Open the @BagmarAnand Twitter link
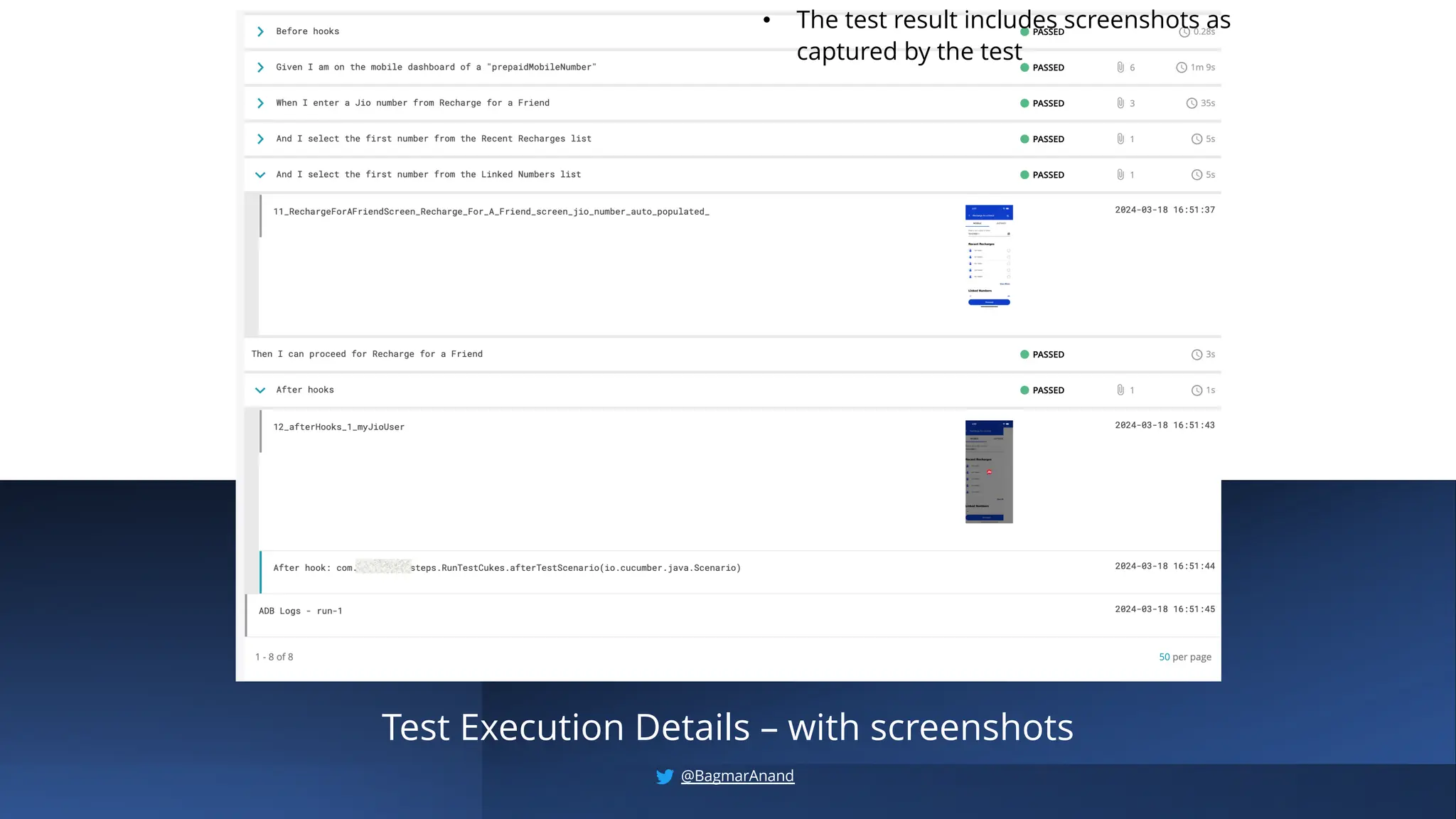This screenshot has width=1456, height=819. pyautogui.click(x=737, y=776)
